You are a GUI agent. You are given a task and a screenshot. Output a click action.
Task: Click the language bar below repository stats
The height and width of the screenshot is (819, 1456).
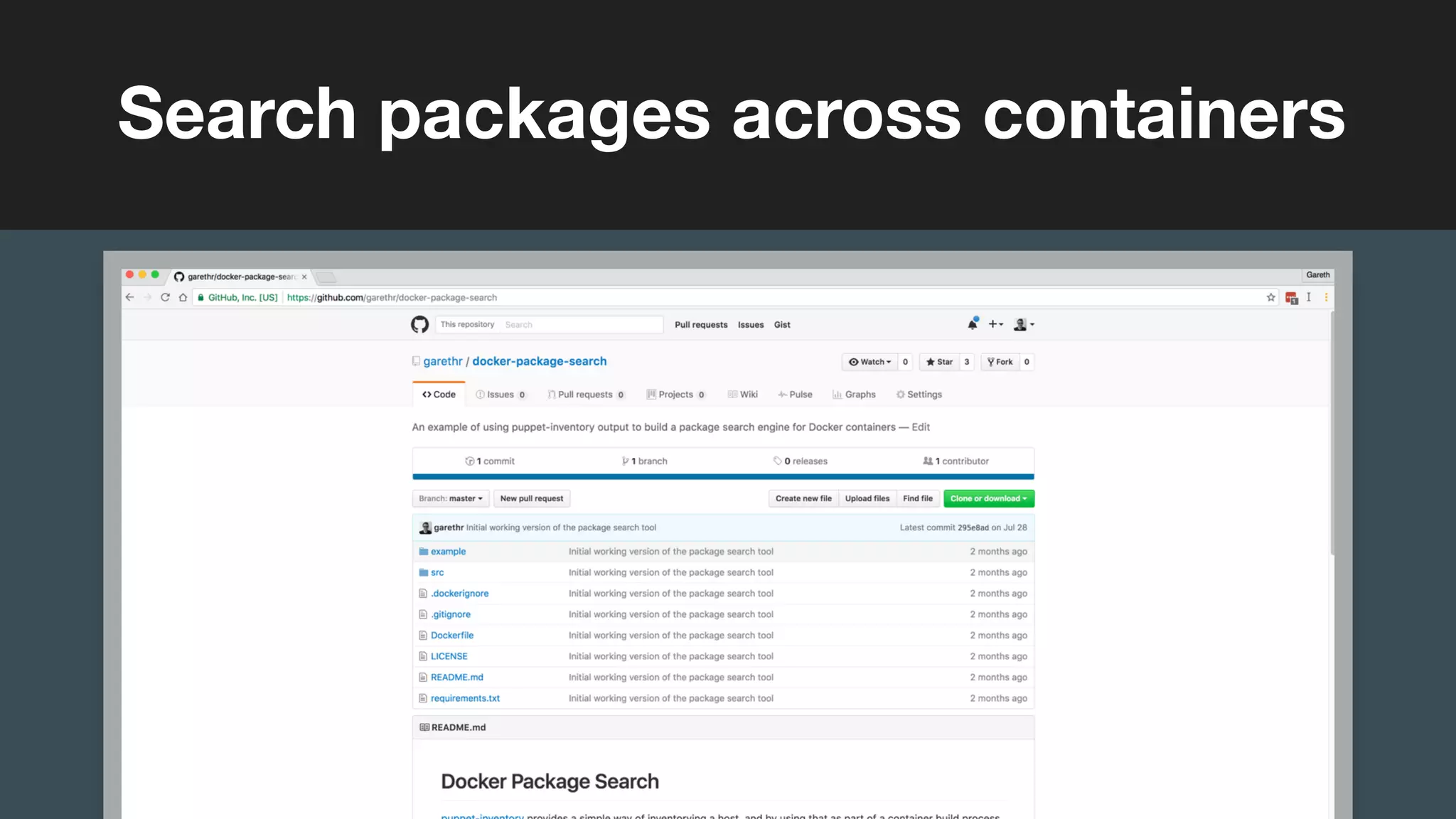[x=723, y=477]
